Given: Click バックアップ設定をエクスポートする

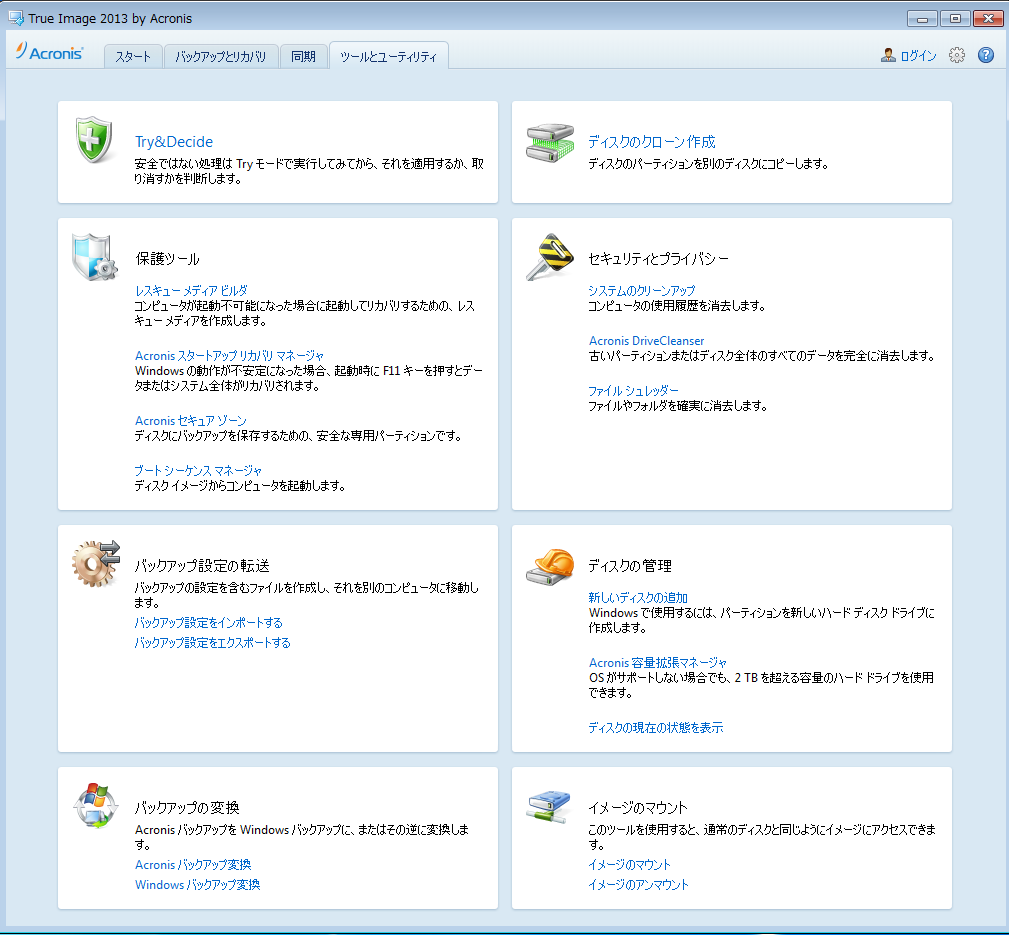Looking at the screenshot, I should click(212, 642).
